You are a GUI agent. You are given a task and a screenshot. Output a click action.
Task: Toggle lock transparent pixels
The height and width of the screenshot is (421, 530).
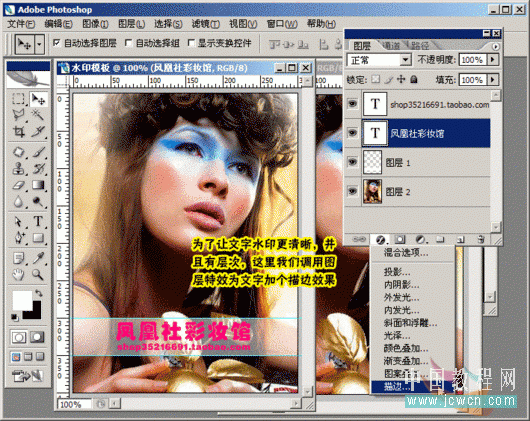375,79
